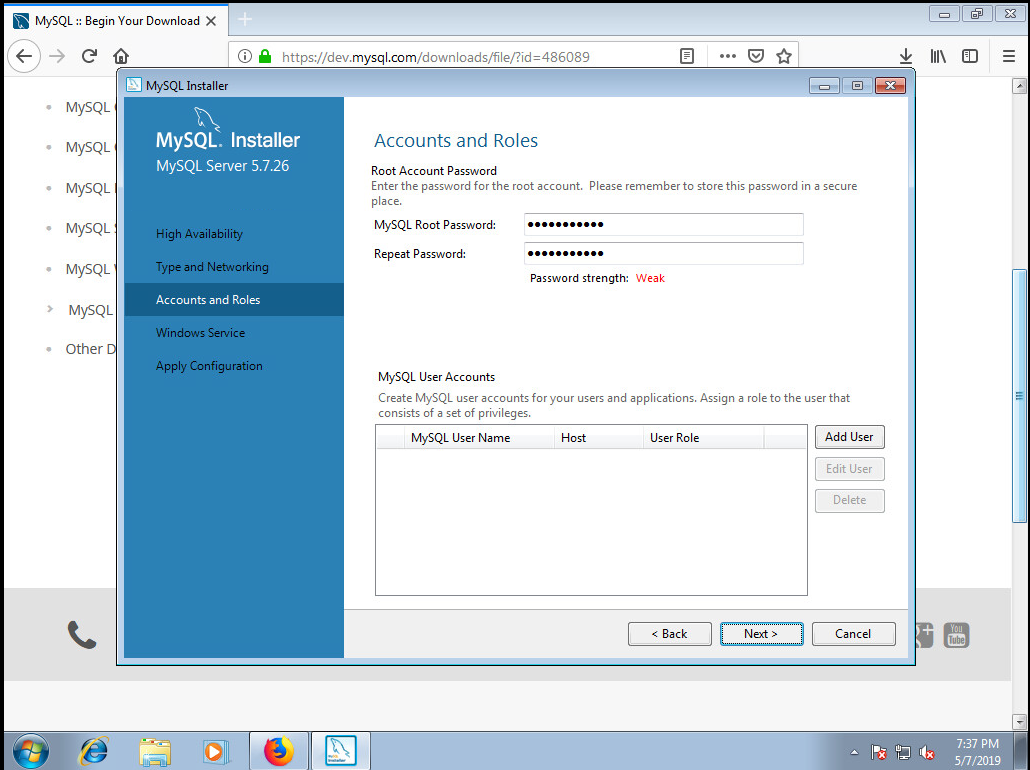The width and height of the screenshot is (1030, 770).
Task: Click the User Role column header
Action: [x=704, y=438]
